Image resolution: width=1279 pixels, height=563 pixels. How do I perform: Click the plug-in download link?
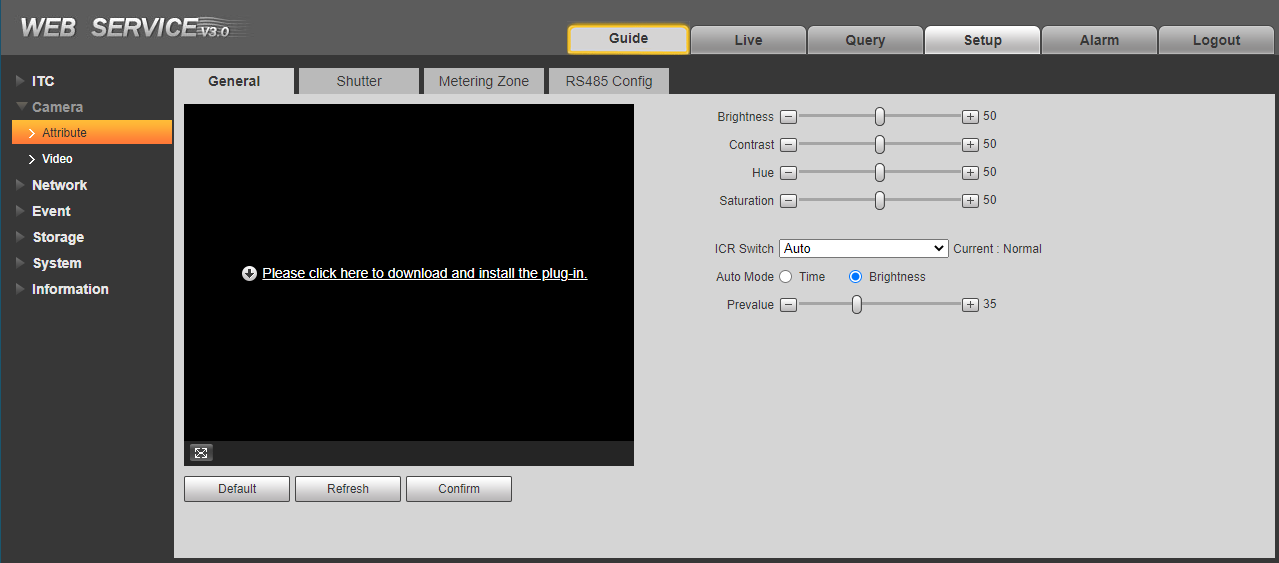pos(425,273)
